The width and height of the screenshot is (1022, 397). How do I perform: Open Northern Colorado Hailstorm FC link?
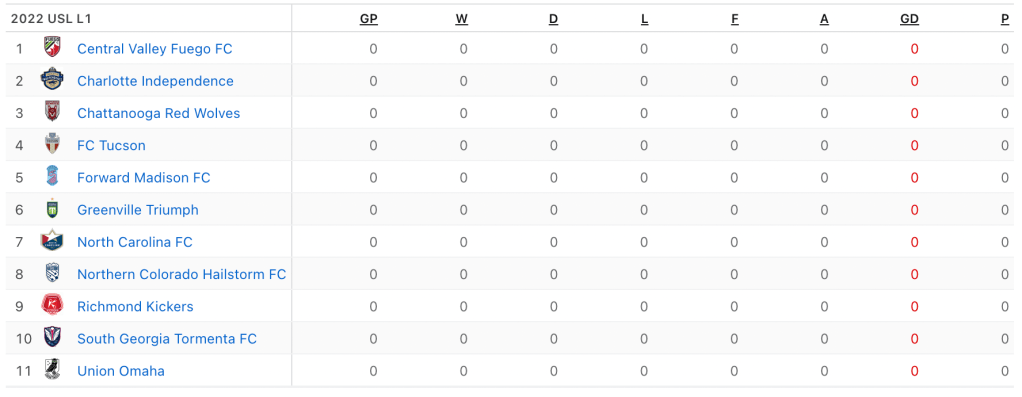tap(181, 274)
